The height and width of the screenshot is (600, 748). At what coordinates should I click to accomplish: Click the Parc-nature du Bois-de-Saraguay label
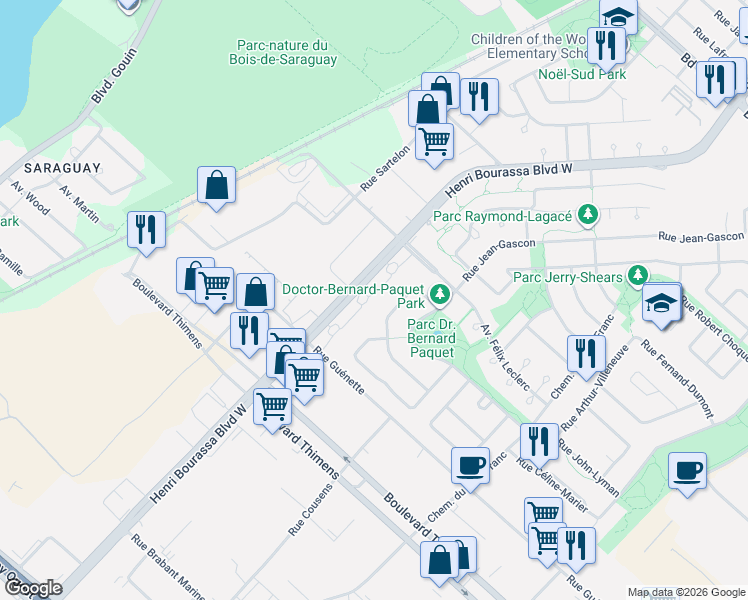[x=283, y=52]
